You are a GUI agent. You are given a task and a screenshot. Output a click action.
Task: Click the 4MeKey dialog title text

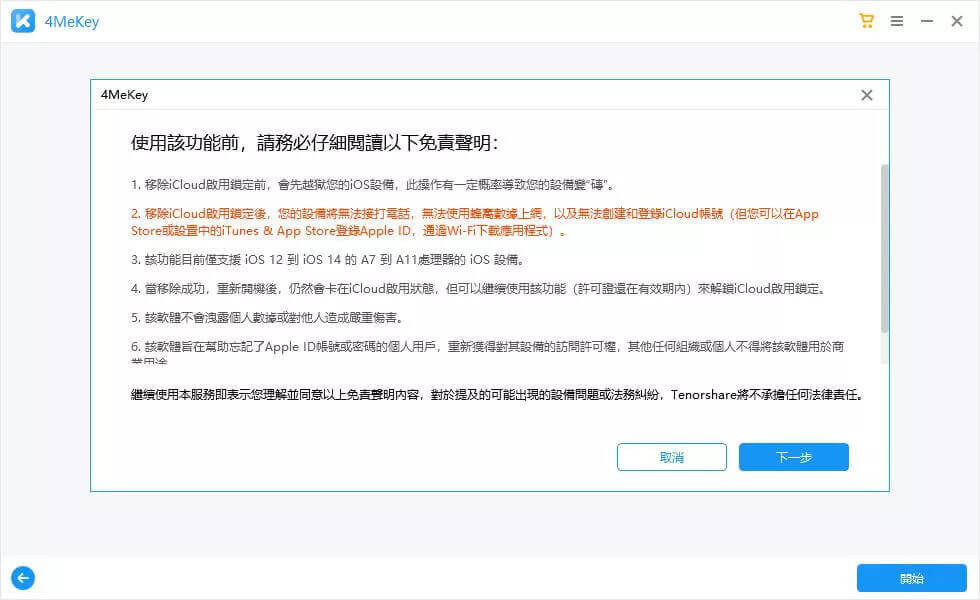pyautogui.click(x=124, y=95)
